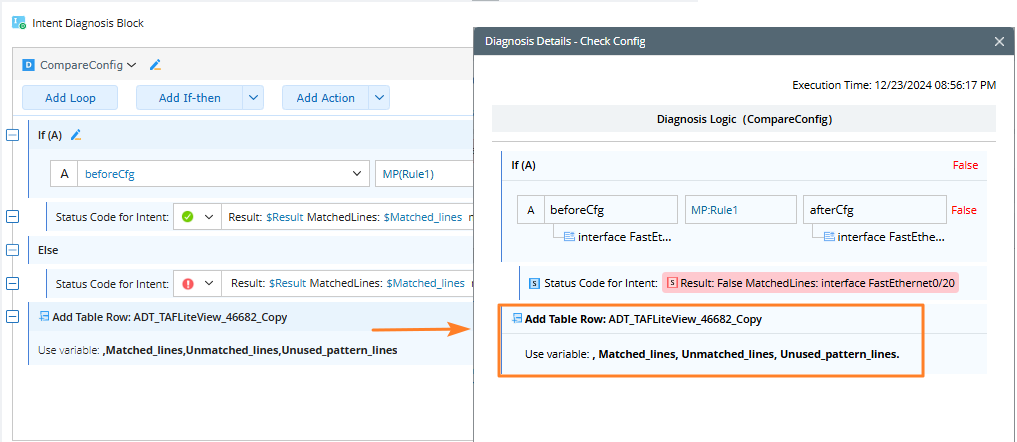This screenshot has width=1017, height=442.
Task: Collapse the Add Table Row section
Action: [13, 317]
